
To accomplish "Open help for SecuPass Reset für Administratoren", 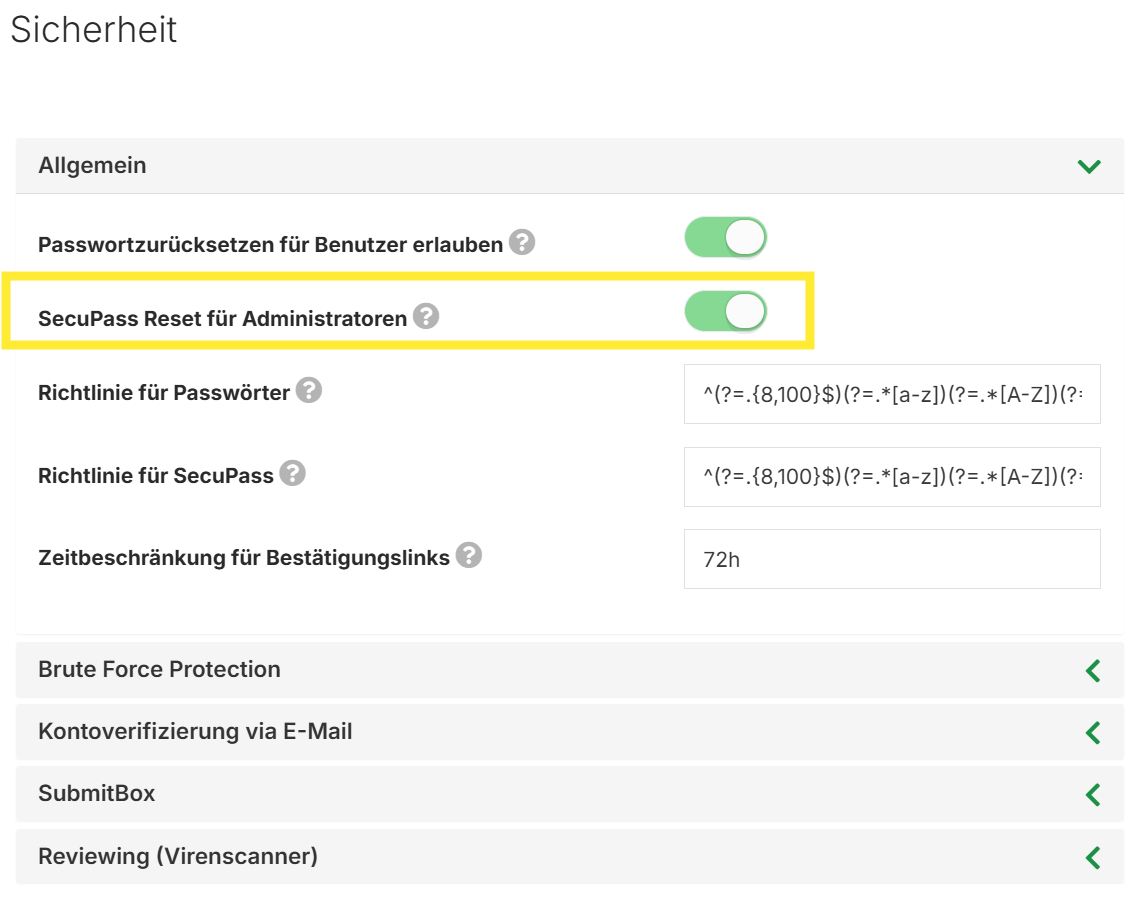I will (x=426, y=317).
